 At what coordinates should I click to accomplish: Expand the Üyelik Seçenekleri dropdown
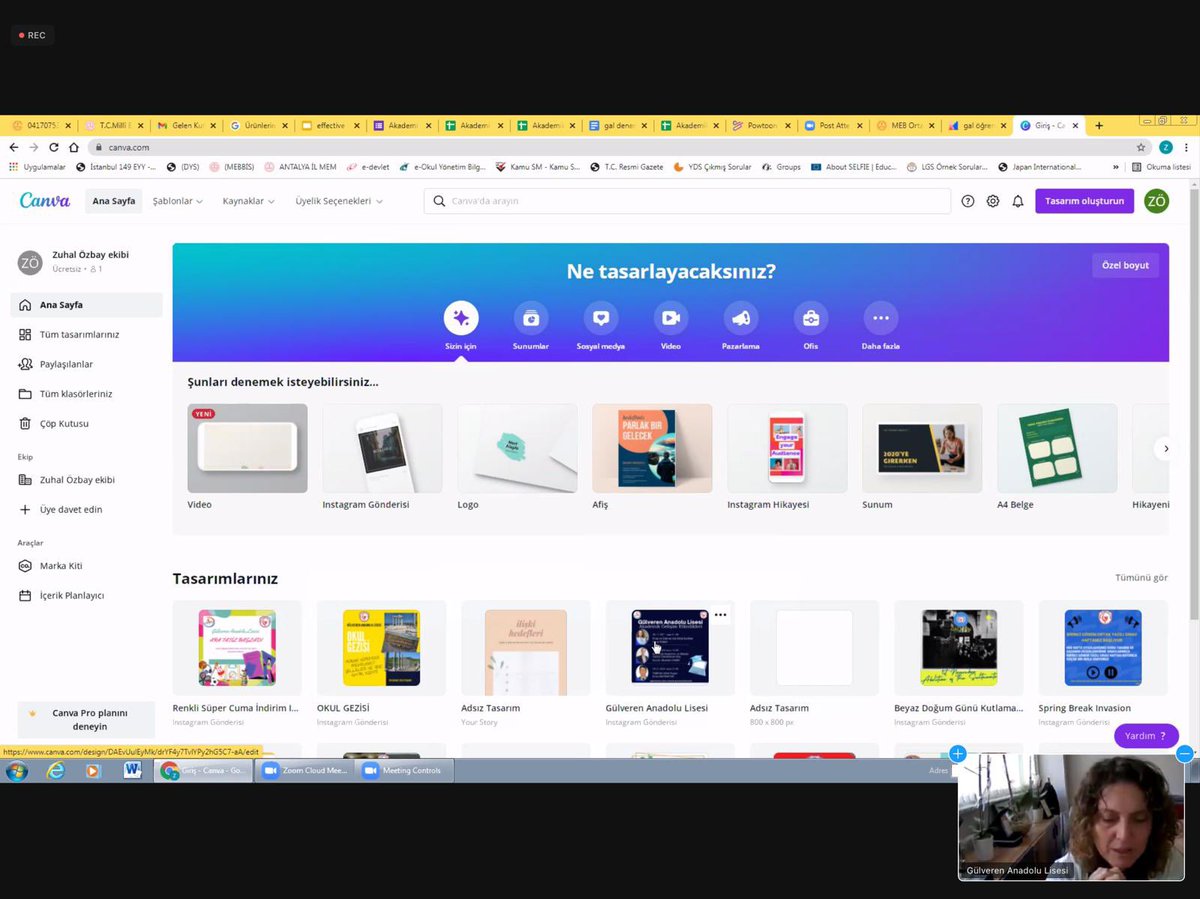pos(339,201)
